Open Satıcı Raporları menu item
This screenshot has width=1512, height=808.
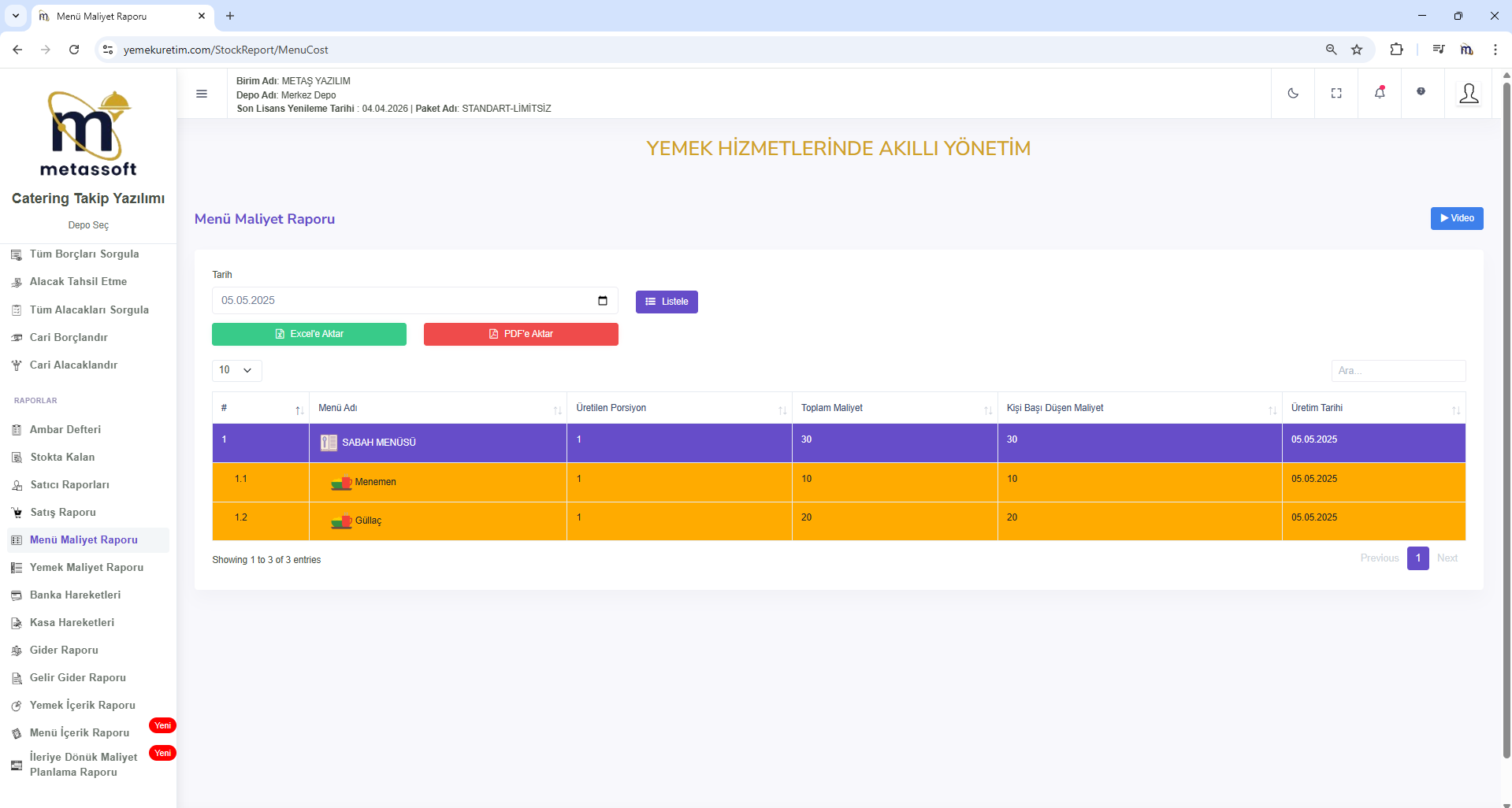tap(69, 485)
